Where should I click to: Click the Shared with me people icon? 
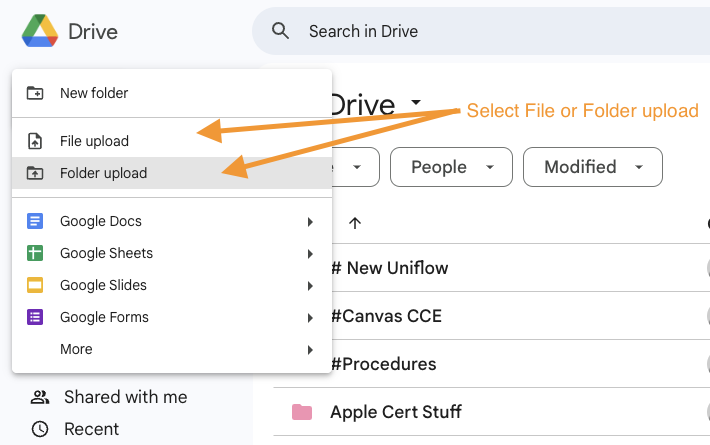tap(40, 397)
